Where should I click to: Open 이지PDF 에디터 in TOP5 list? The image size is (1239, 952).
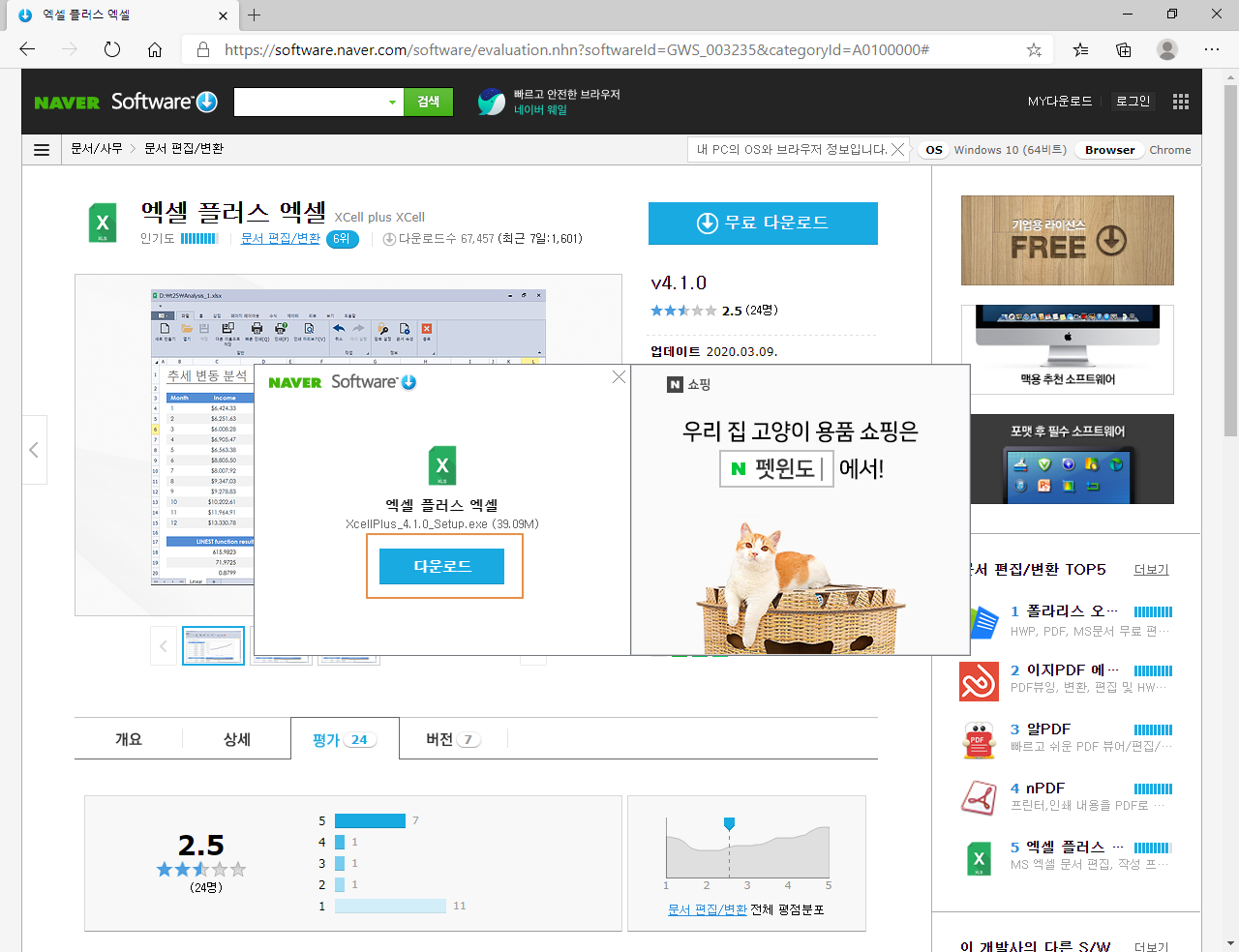pos(1064,669)
